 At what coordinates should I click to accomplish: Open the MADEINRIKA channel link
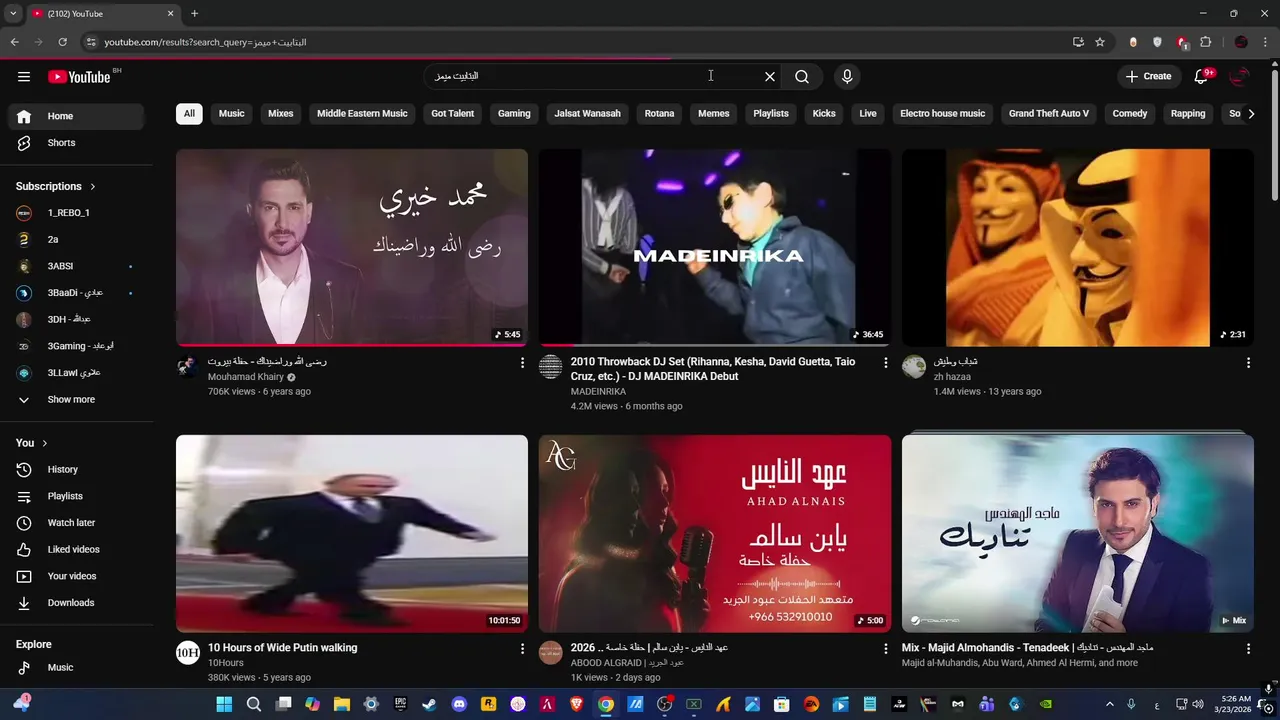(x=598, y=392)
